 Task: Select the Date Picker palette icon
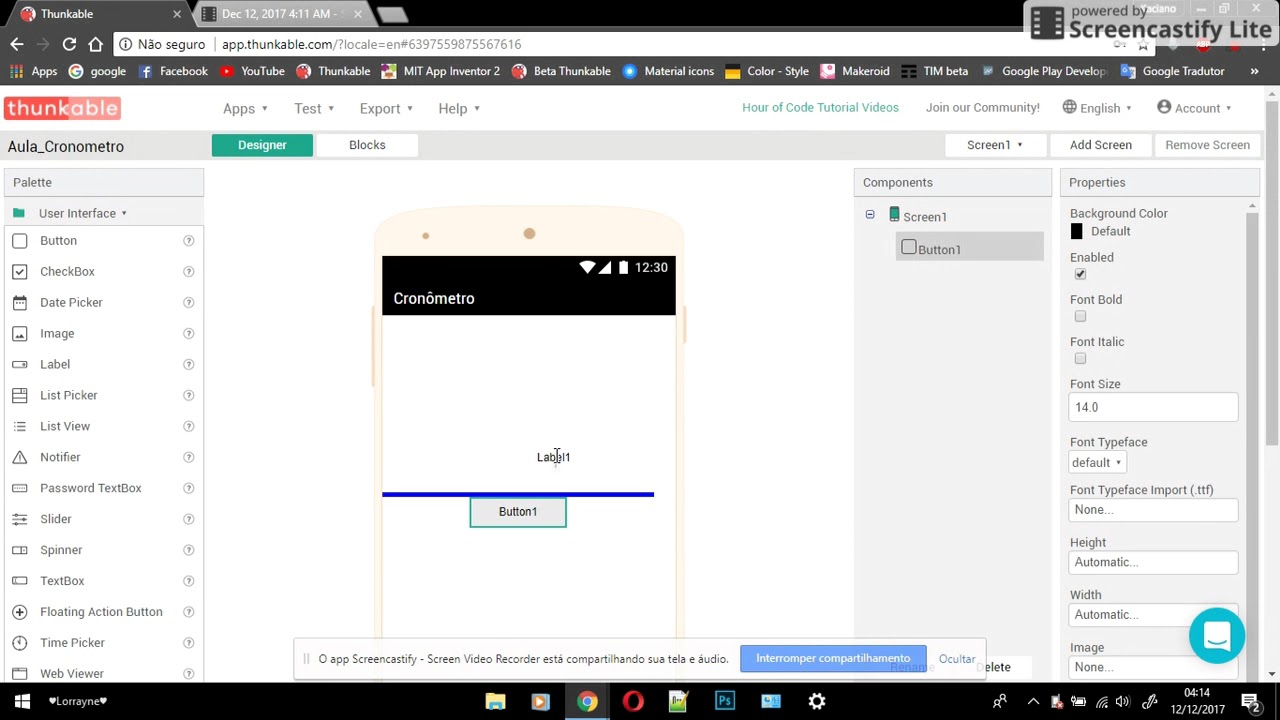[x=19, y=303]
